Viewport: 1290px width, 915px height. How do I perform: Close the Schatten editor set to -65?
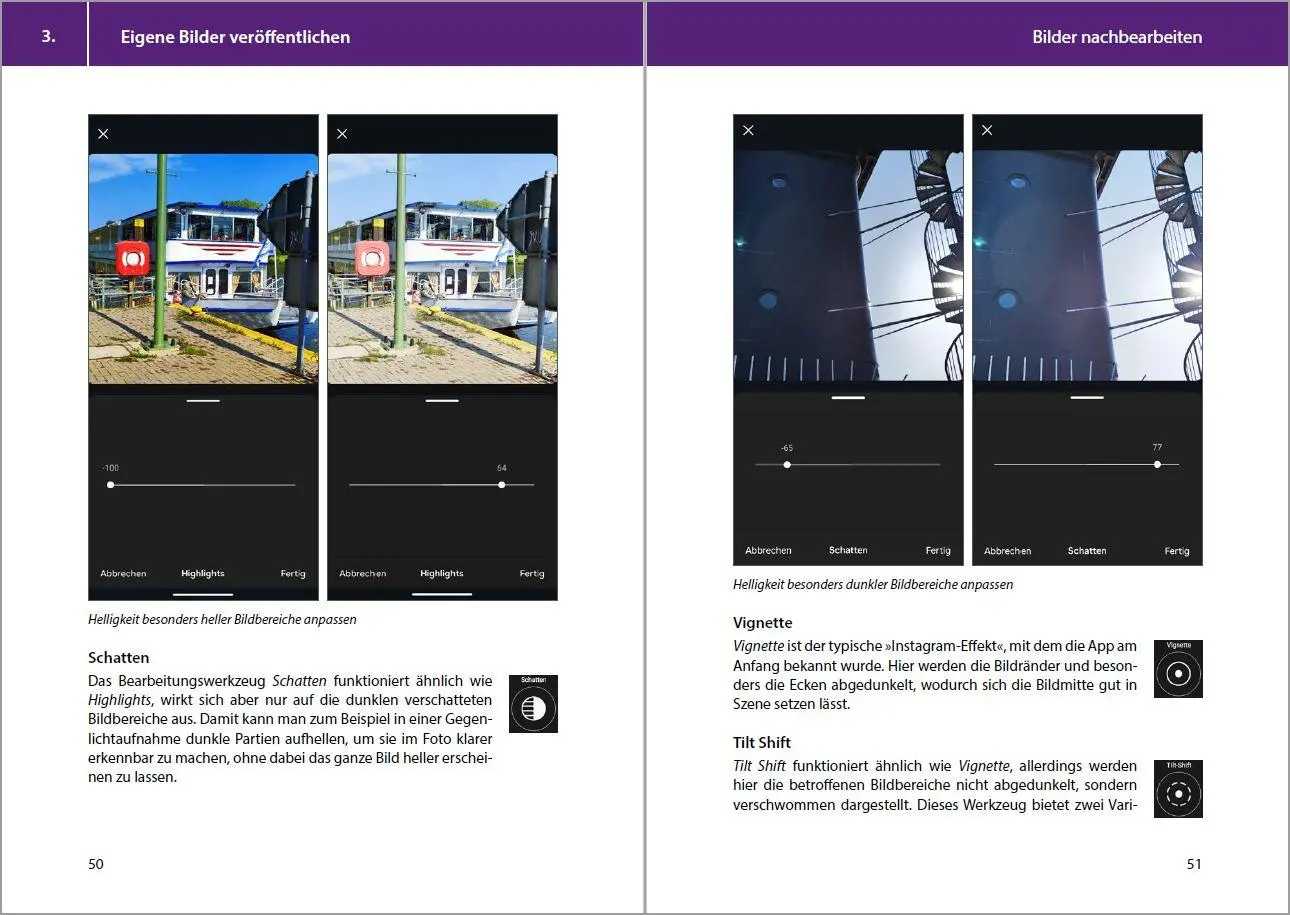click(x=748, y=130)
